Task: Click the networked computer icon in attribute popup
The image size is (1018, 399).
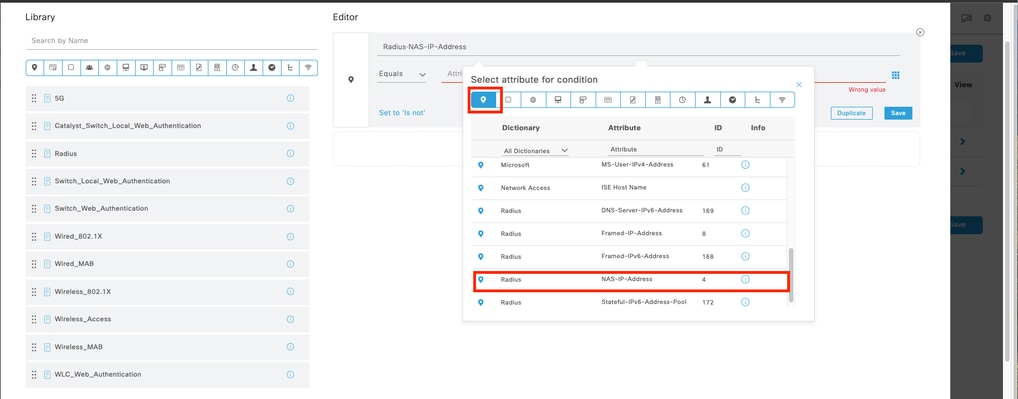Action: tap(558, 100)
